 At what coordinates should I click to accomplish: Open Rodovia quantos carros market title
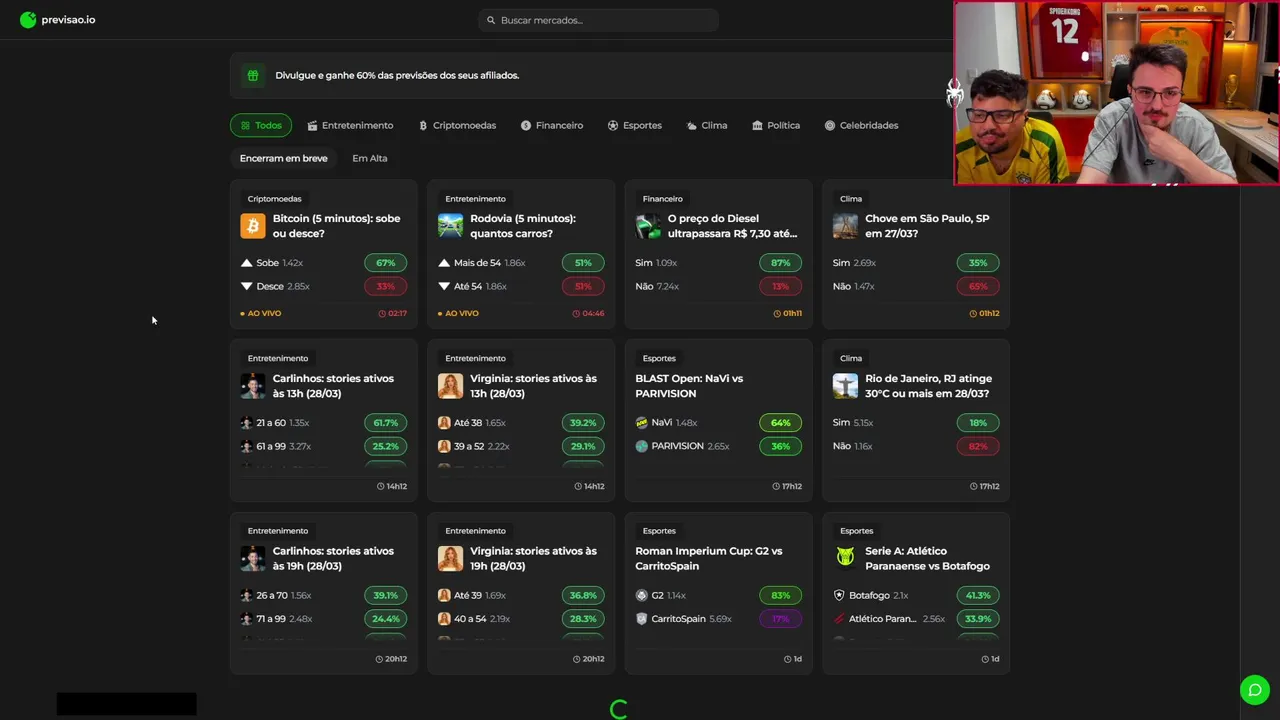click(x=523, y=226)
